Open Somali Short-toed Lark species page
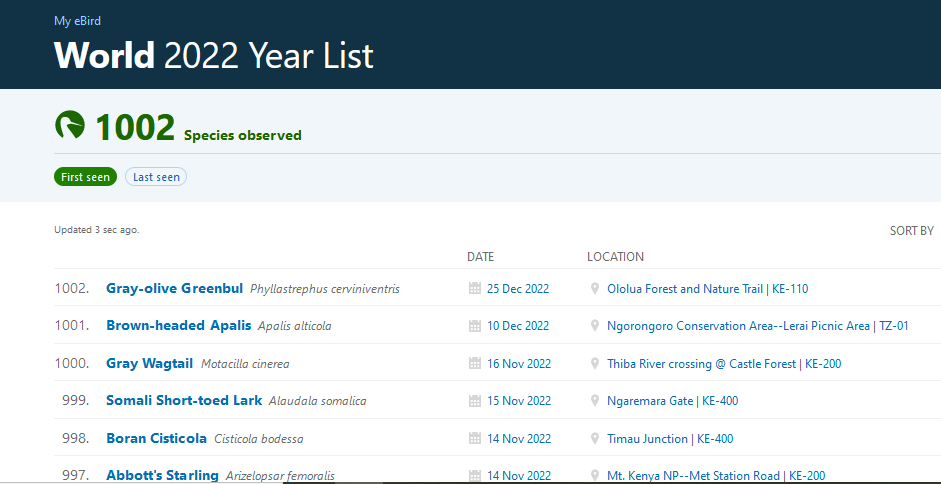The height and width of the screenshot is (484, 941). 184,401
